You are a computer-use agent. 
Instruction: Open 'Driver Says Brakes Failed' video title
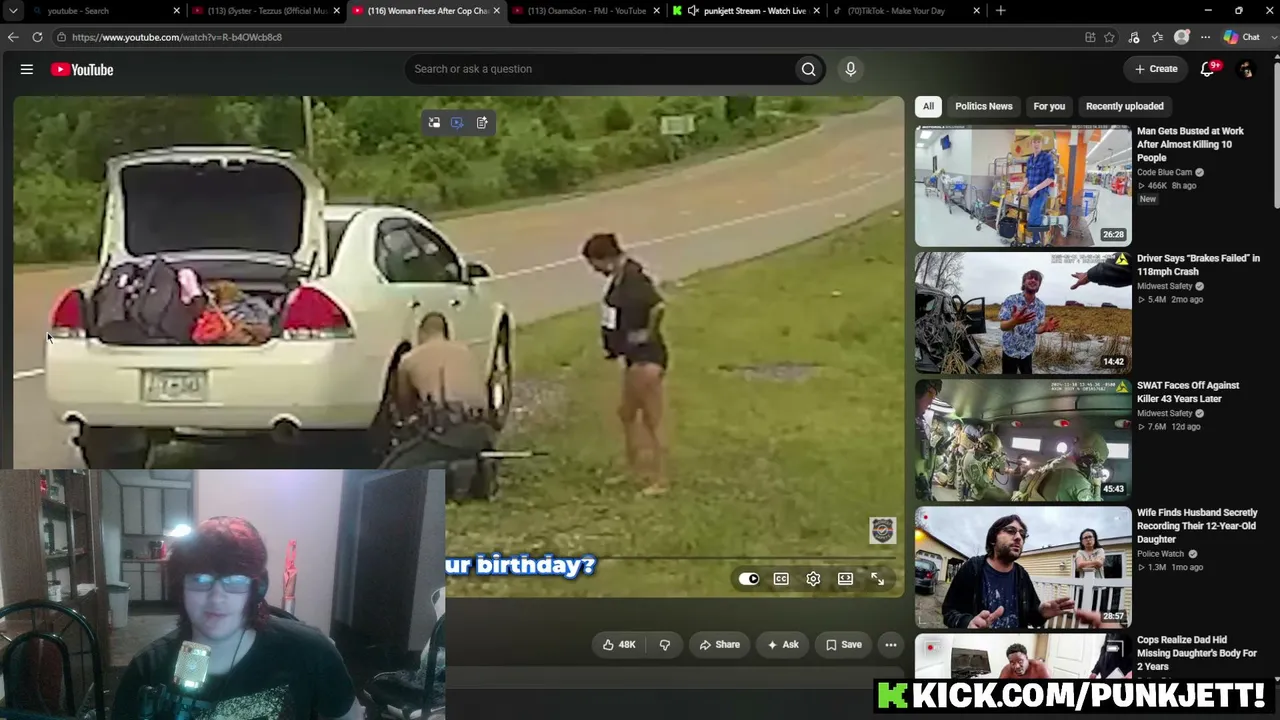coord(1198,265)
